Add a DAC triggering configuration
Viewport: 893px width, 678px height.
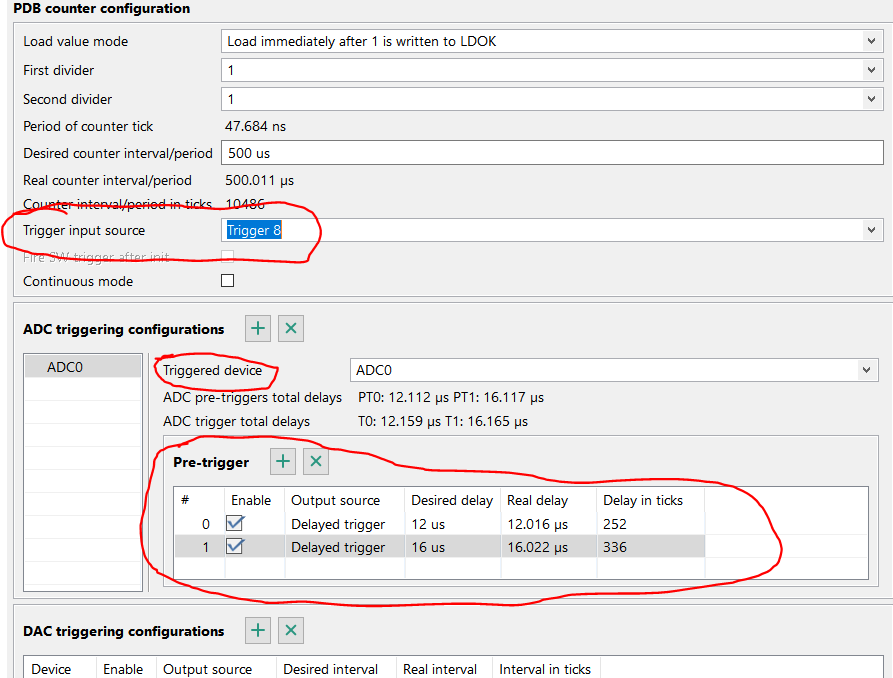pyautogui.click(x=257, y=630)
